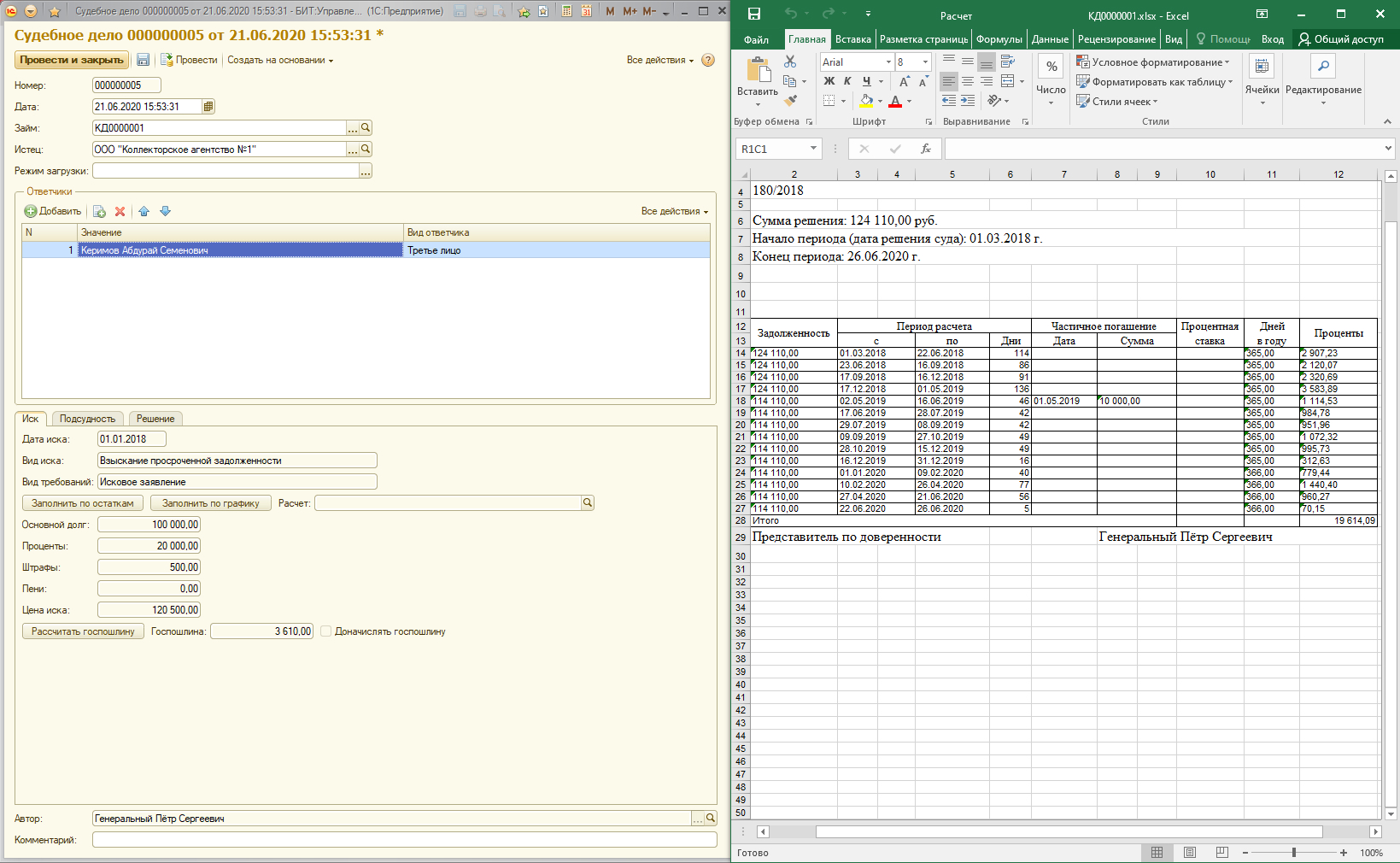1400x863 pixels.
Task: Open the calendar picker next to Дата field
Action: pyautogui.click(x=208, y=107)
